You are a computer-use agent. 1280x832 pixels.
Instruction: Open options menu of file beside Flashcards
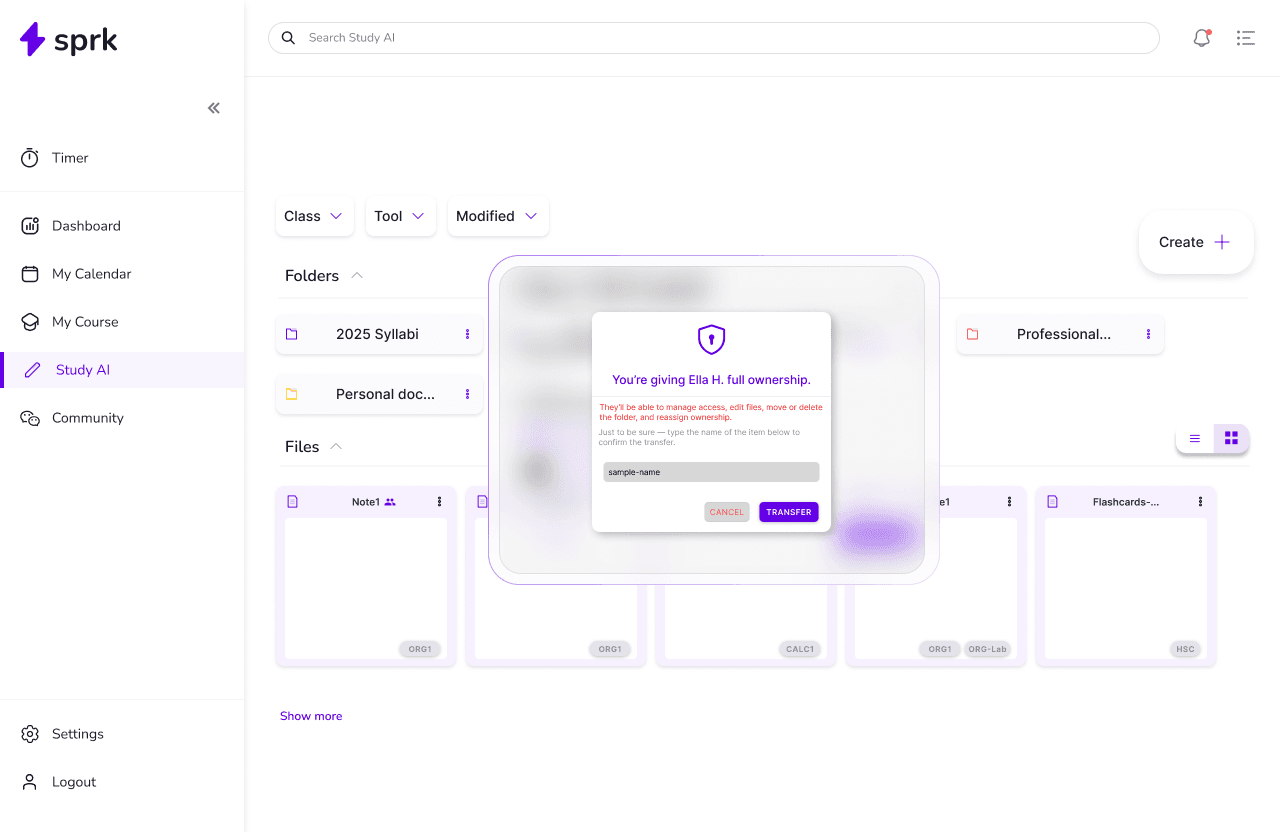point(1010,502)
